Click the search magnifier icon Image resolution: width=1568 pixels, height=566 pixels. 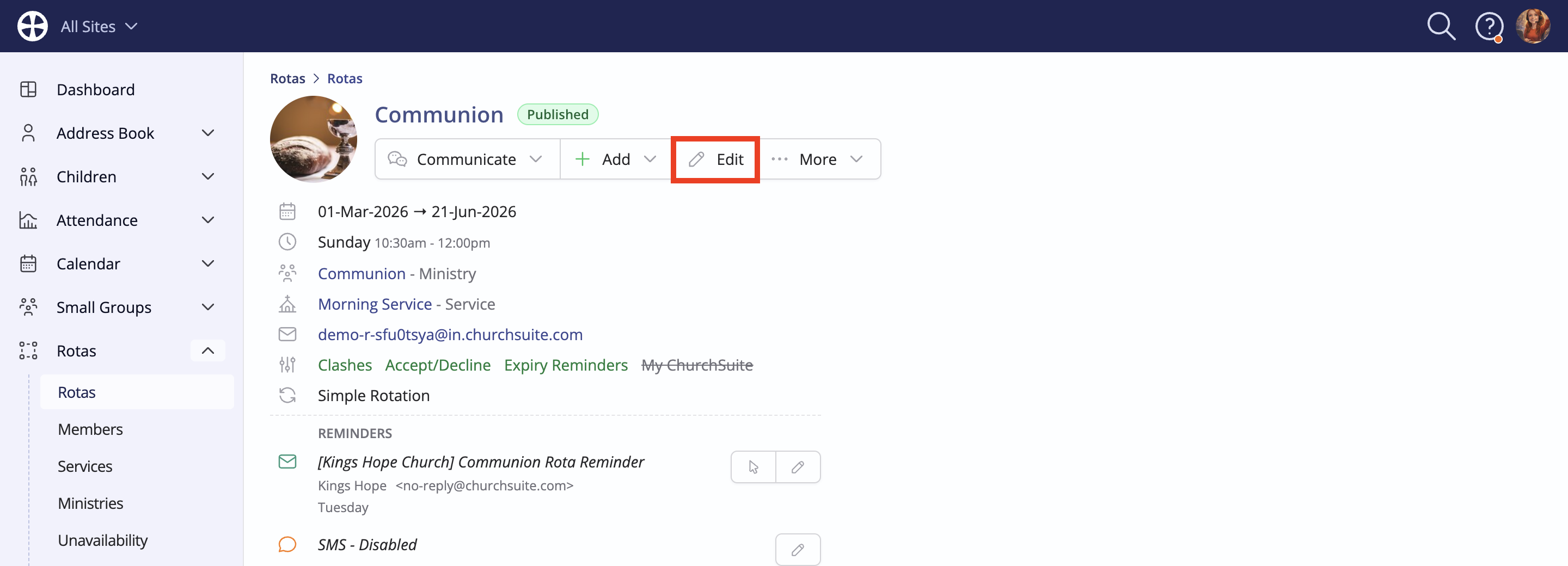click(1441, 27)
